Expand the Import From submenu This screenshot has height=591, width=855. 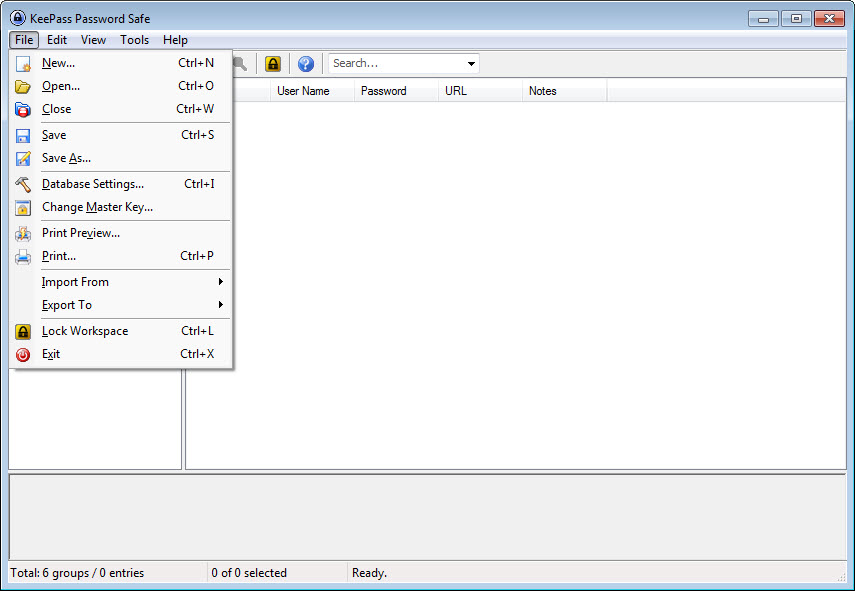pyautogui.click(x=121, y=282)
